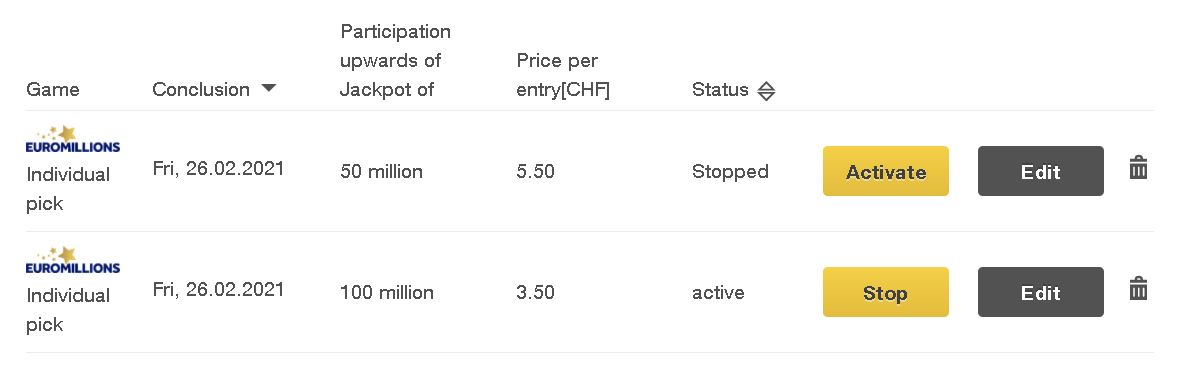Delete the 100 million subscription with trash icon
This screenshot has width=1181, height=370.
click(x=1138, y=288)
